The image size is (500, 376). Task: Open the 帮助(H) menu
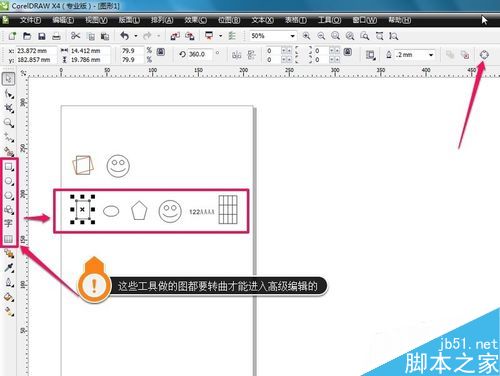pos(399,20)
